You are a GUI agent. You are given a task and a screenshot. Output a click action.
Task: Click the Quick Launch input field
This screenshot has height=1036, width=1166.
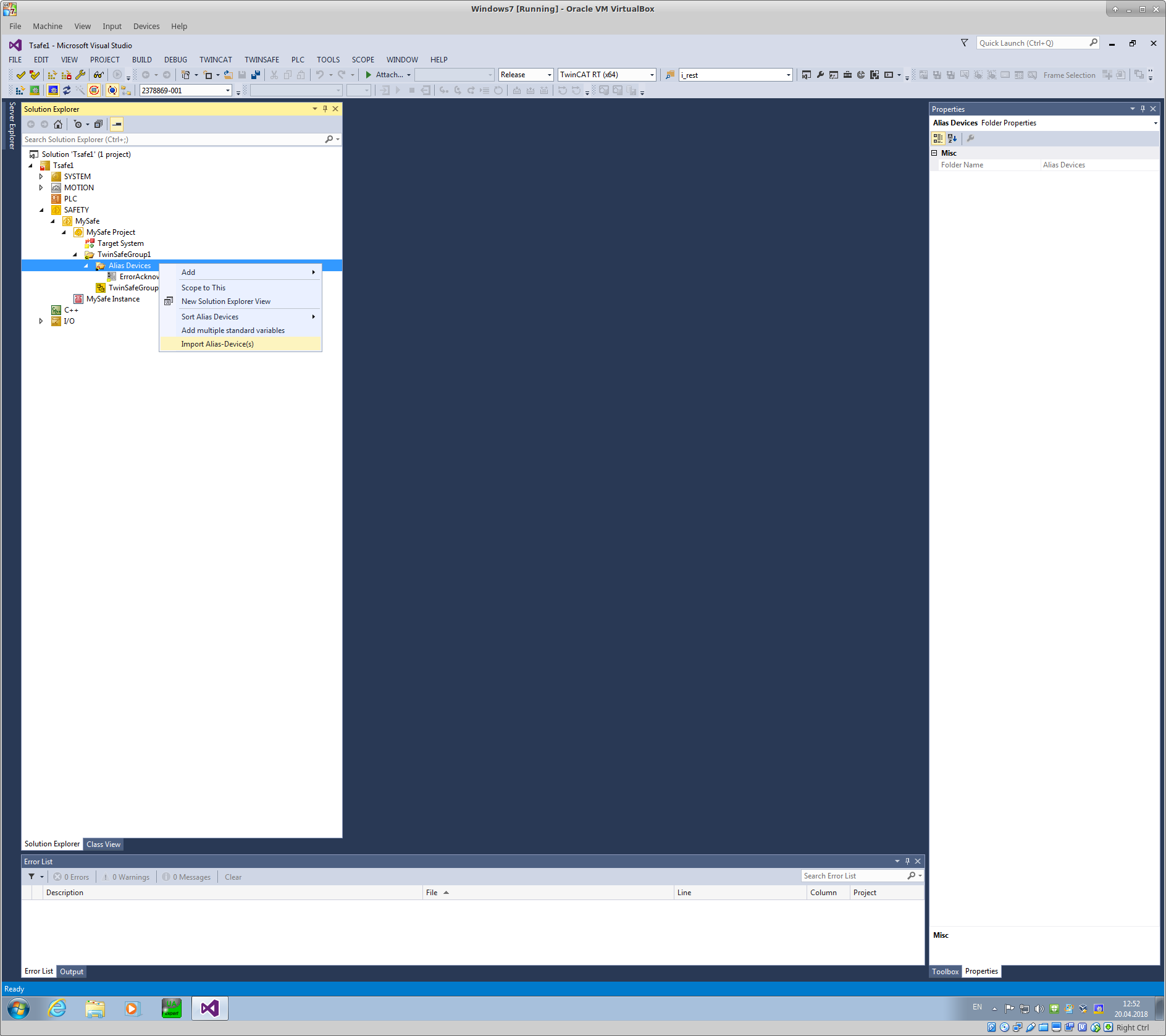pos(1031,43)
